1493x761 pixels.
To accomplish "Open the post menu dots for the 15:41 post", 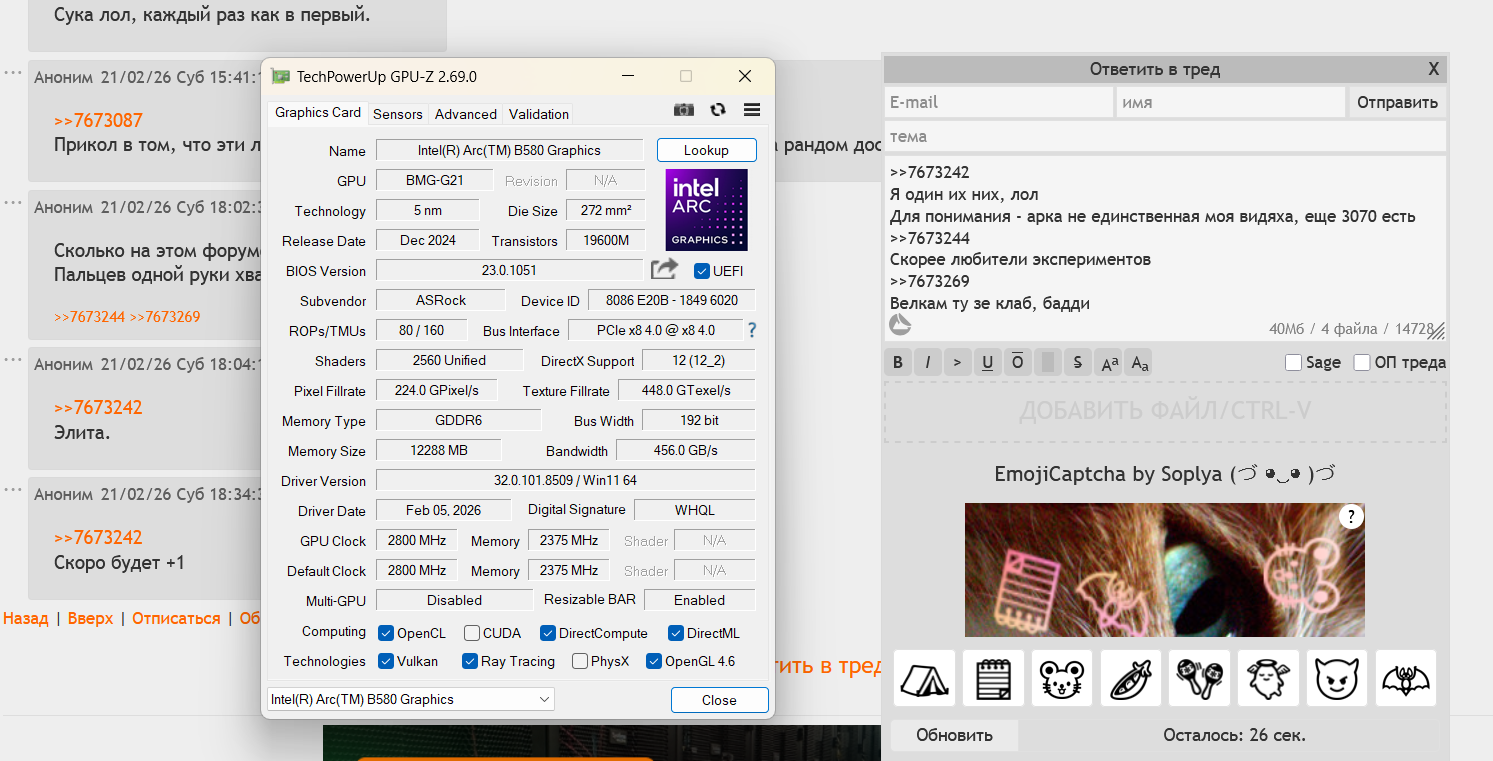I will click(x=12, y=73).
